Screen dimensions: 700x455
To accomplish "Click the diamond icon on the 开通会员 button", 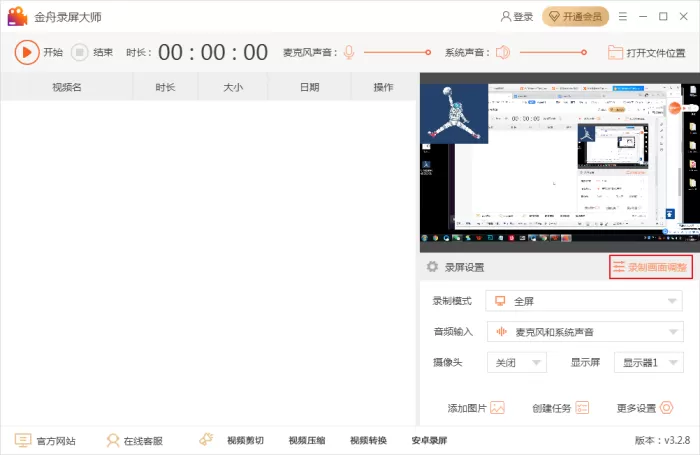I will pos(554,17).
